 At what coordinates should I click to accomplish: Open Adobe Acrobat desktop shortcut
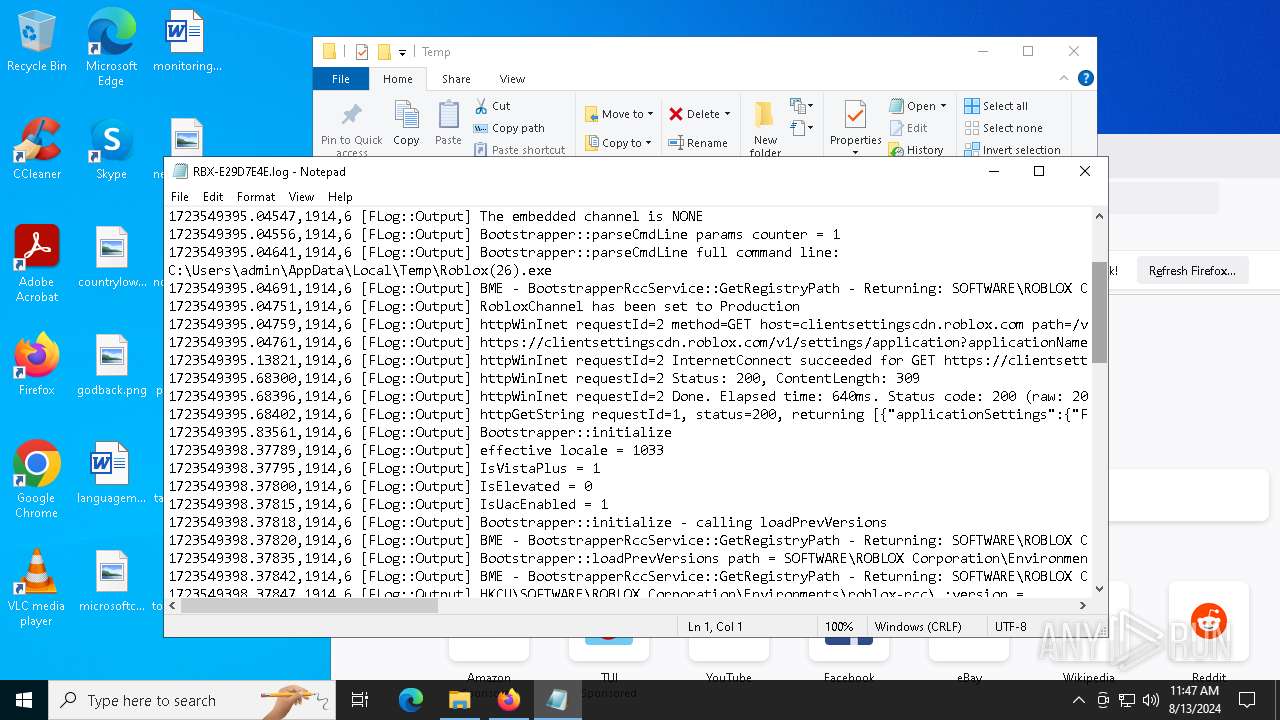pyautogui.click(x=37, y=263)
